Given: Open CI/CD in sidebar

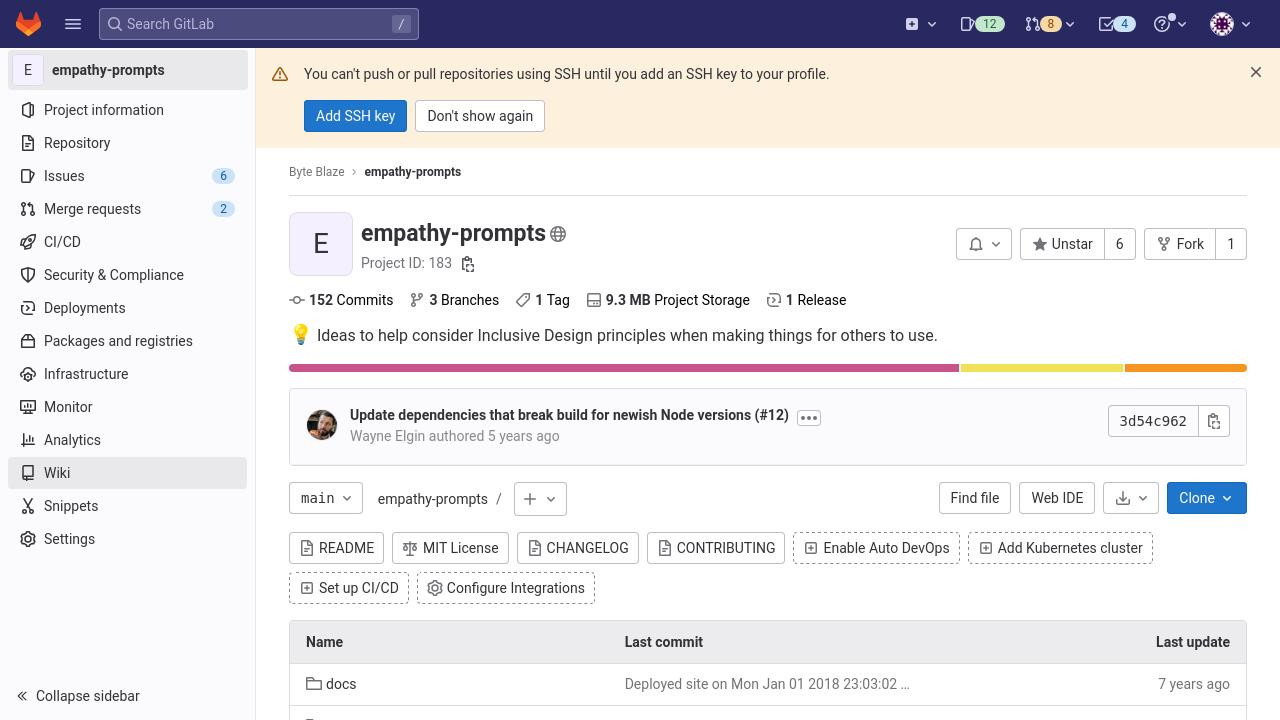Looking at the screenshot, I should click(128, 242).
